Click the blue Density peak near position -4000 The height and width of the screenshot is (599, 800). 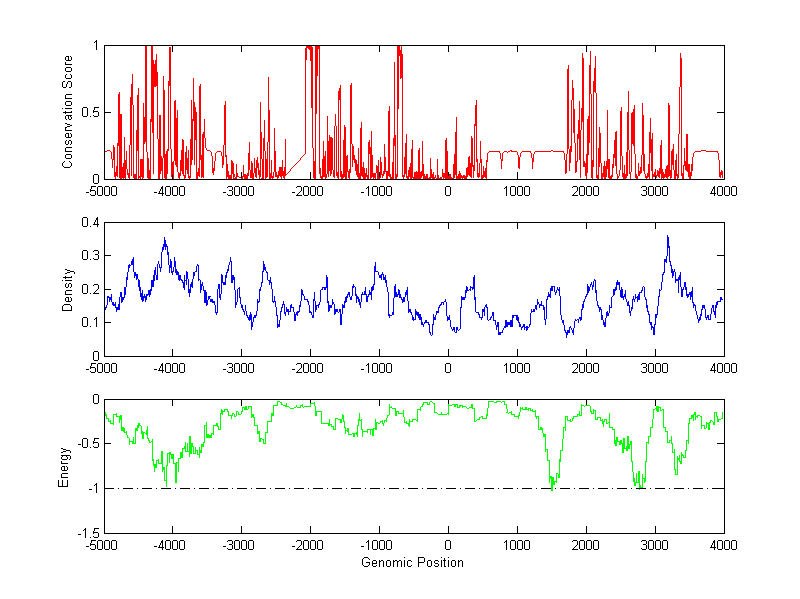click(x=165, y=240)
